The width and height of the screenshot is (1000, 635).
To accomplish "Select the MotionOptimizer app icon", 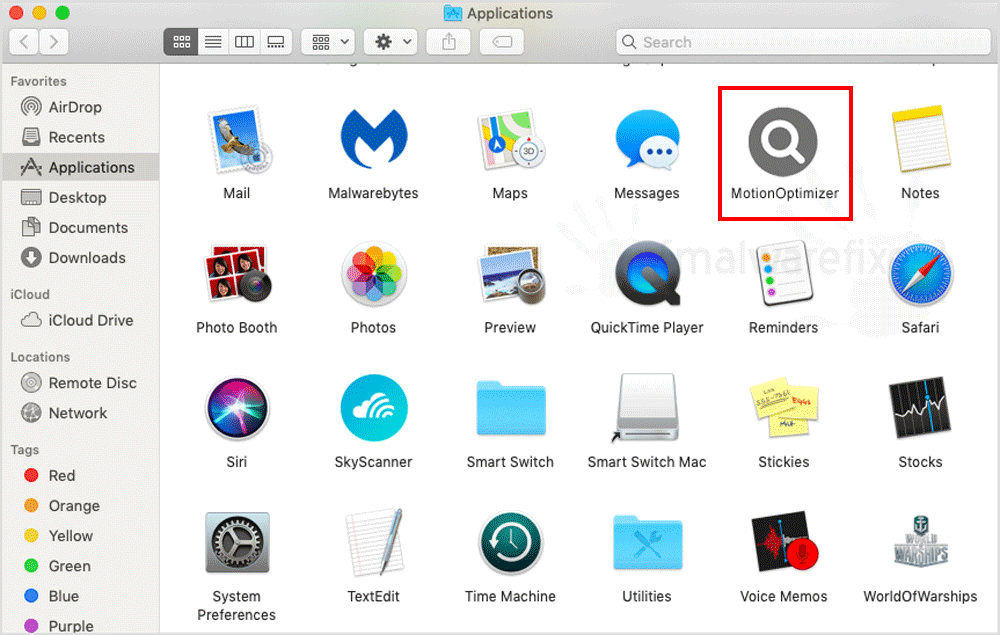I will 783,142.
